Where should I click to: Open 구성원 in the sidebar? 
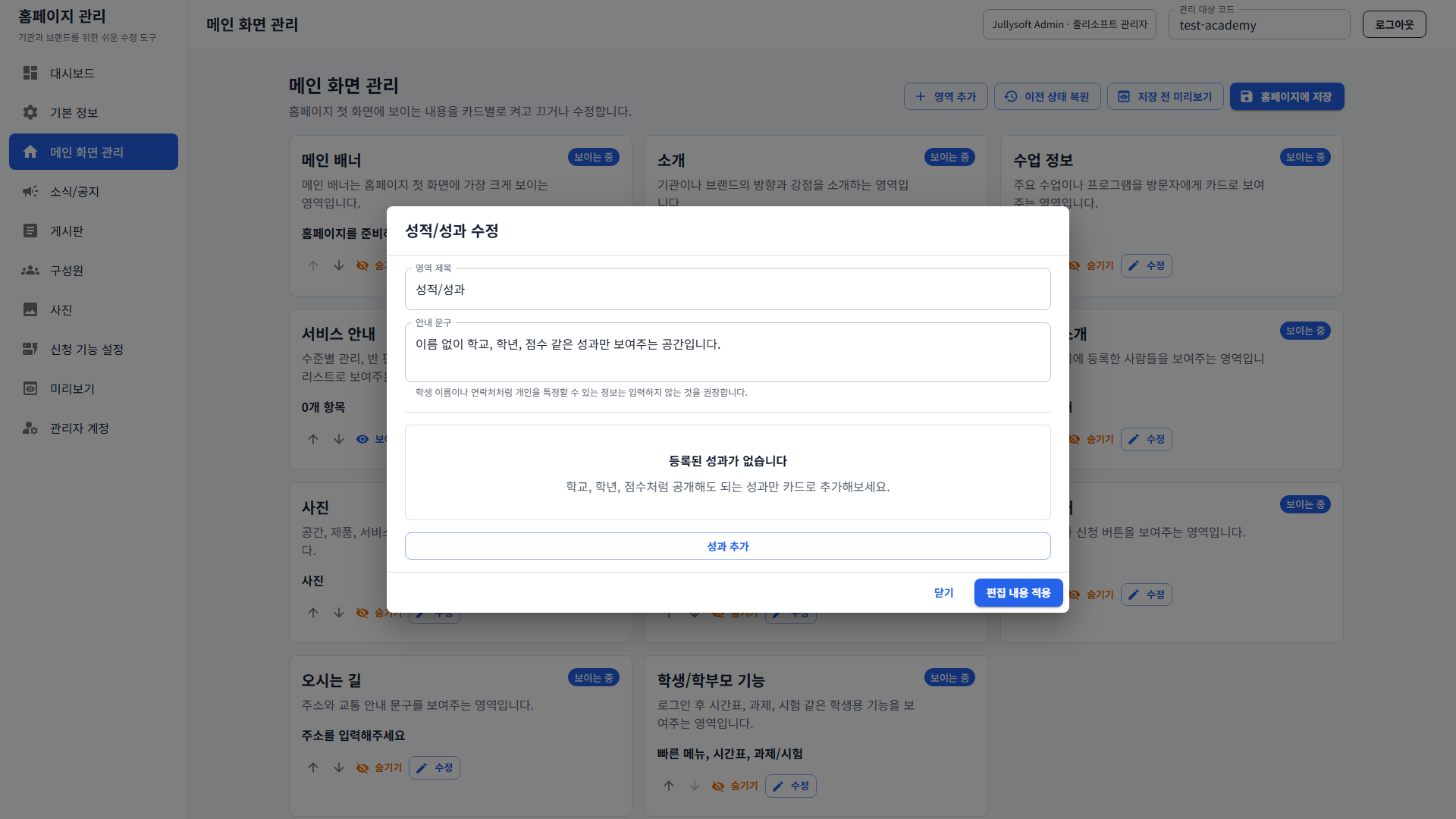(x=93, y=270)
